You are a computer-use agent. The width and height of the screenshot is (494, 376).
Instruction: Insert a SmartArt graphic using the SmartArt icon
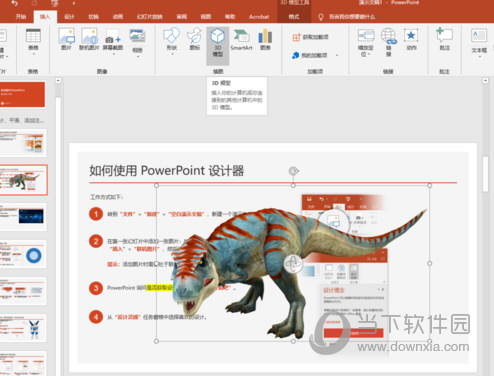pos(241,39)
